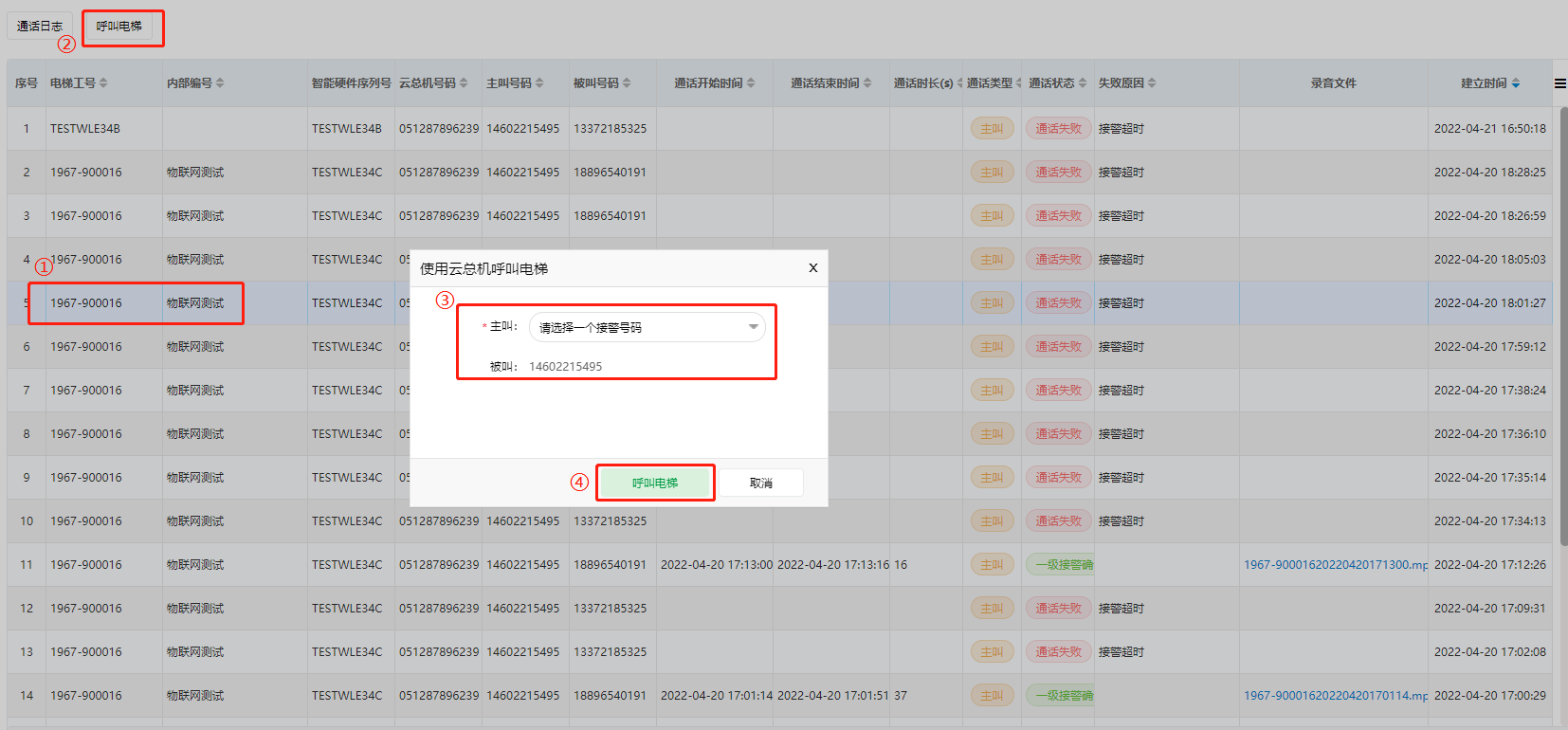Click 物联网测试 in row 5

coord(195,303)
